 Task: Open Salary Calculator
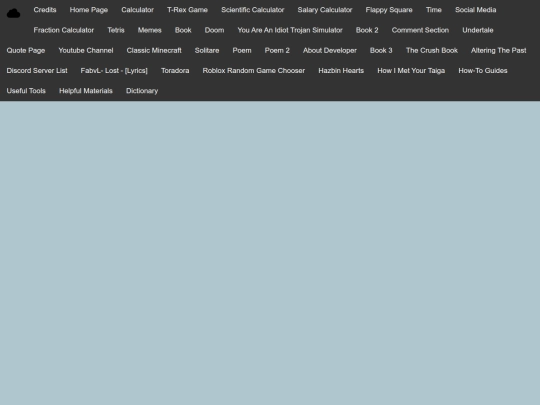[x=325, y=10]
